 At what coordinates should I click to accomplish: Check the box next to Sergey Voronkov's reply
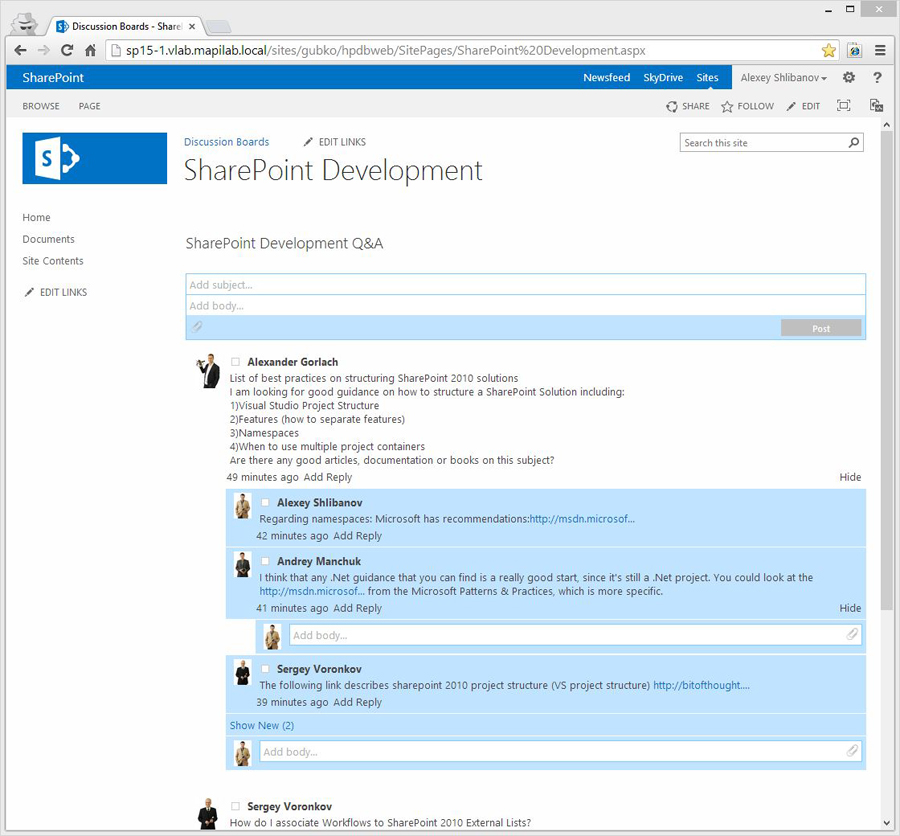click(265, 669)
